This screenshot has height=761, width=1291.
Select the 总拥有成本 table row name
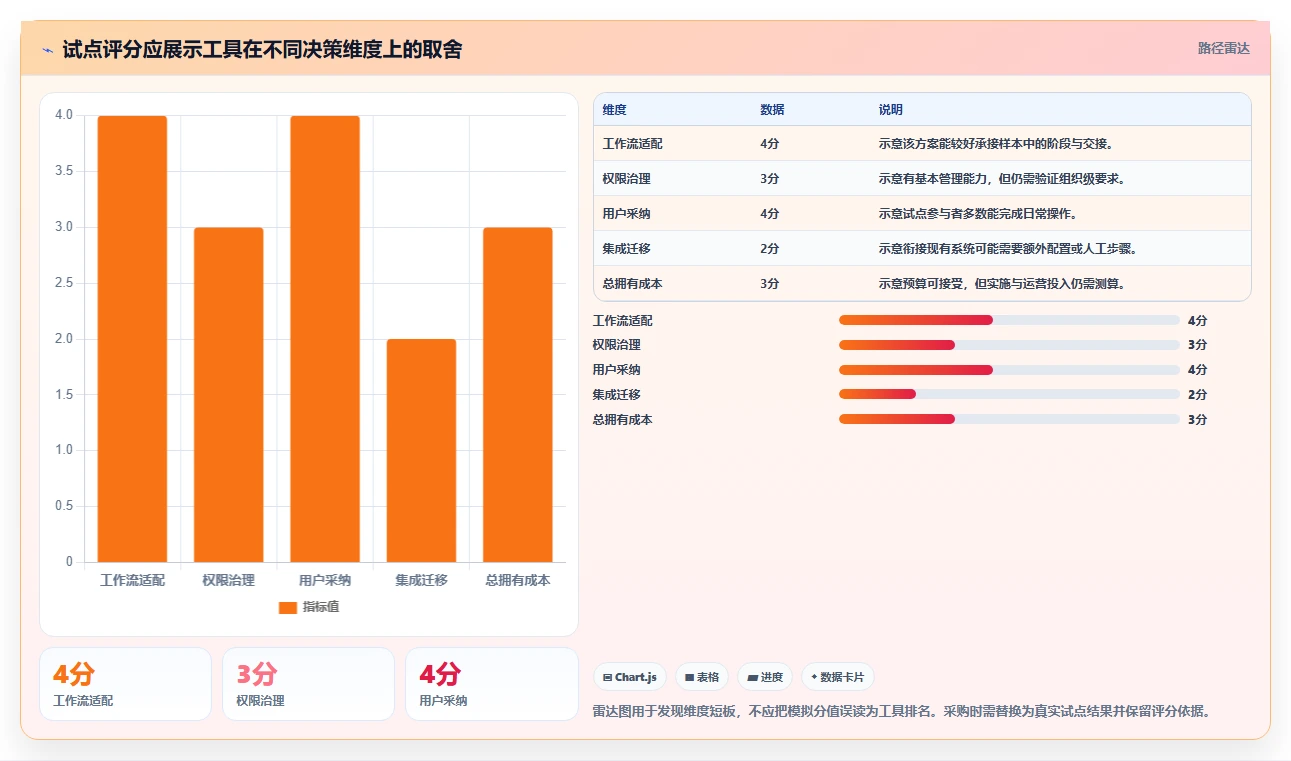(x=633, y=284)
